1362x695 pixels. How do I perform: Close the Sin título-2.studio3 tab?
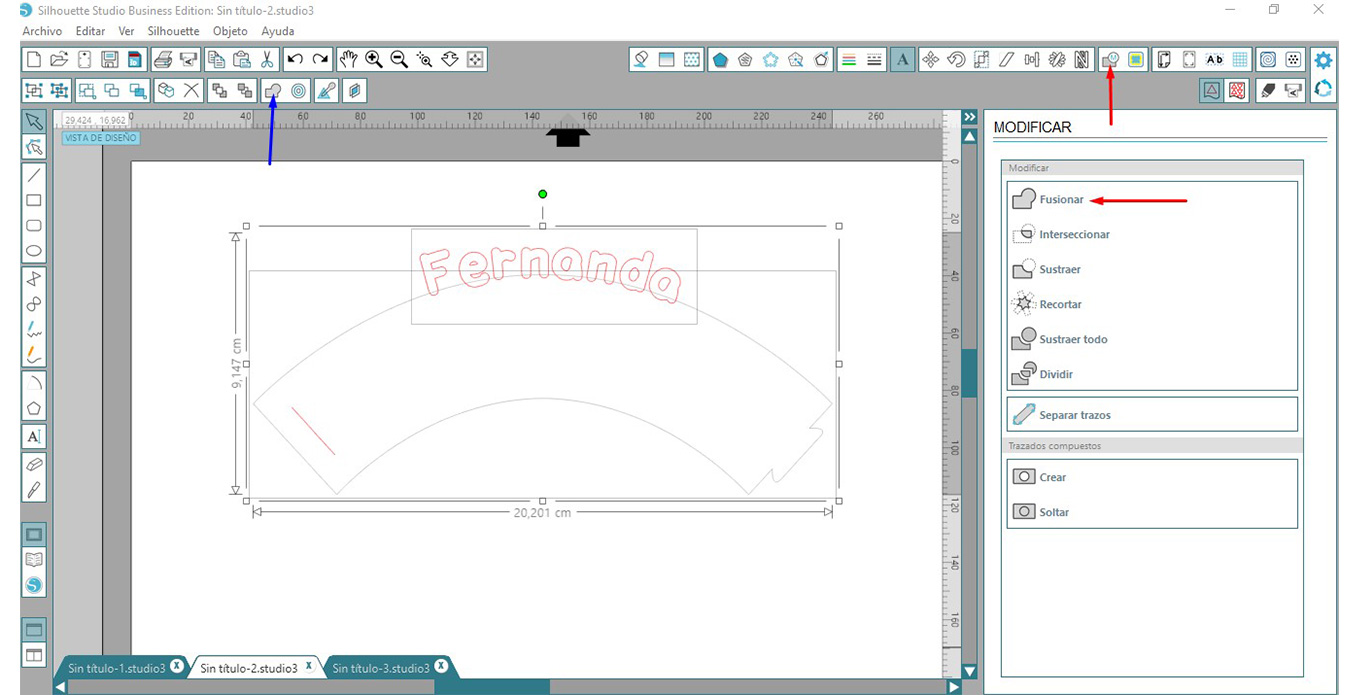(309, 666)
